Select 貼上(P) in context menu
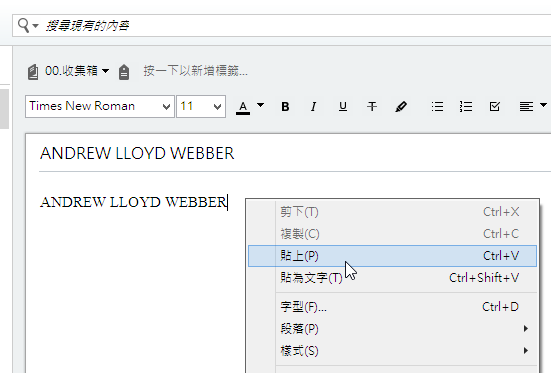Image resolution: width=551 pixels, height=373 pixels. click(x=392, y=256)
